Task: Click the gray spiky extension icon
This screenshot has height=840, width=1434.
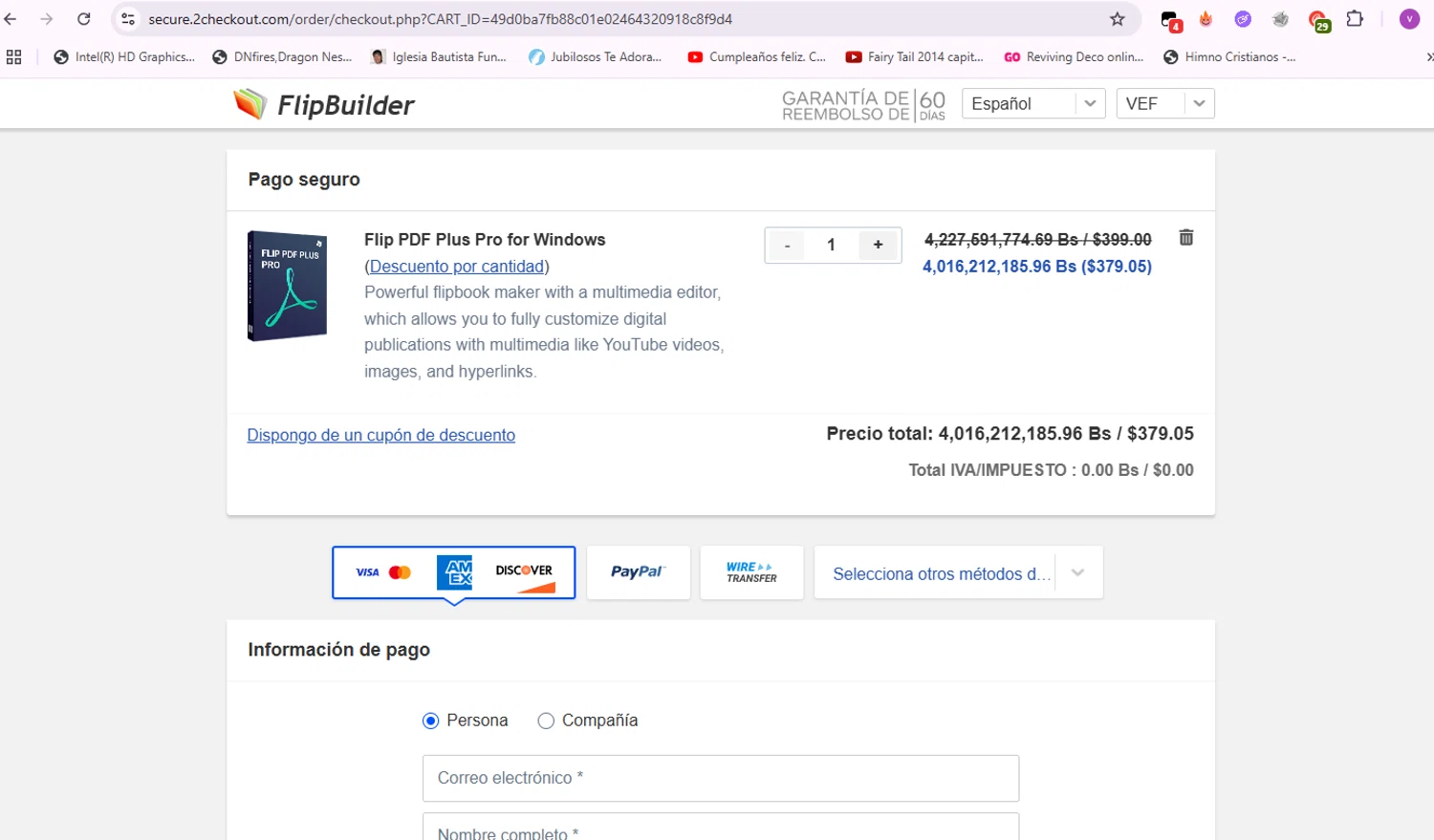Action: (x=1281, y=19)
